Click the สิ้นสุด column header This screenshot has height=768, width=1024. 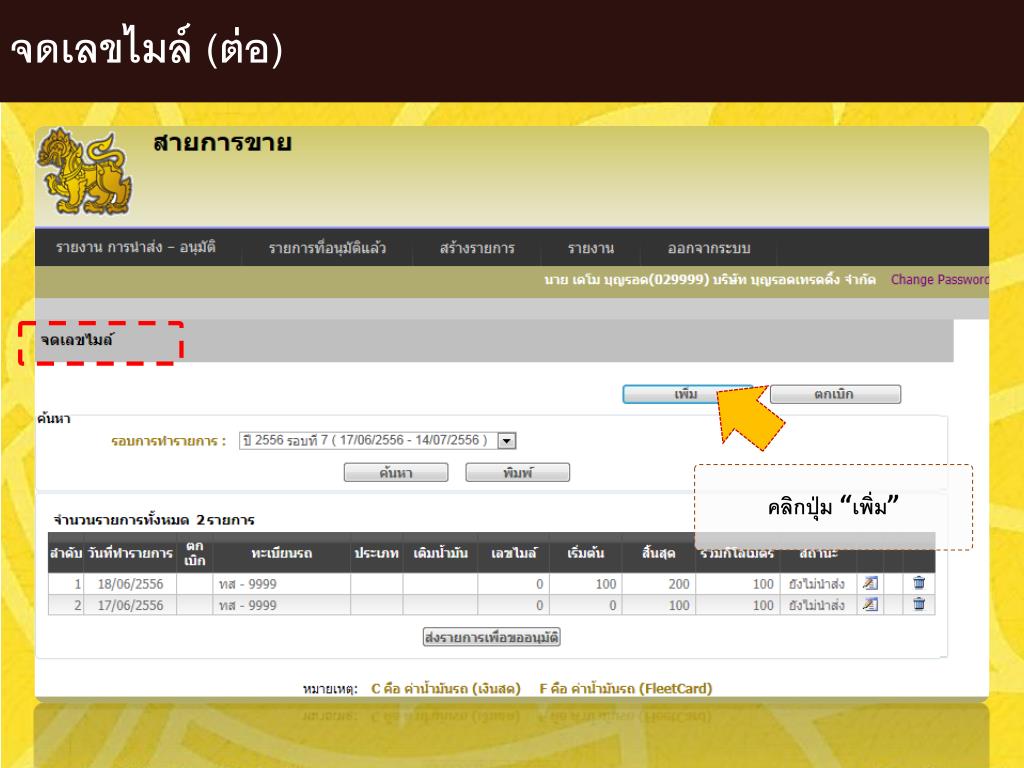click(x=658, y=553)
